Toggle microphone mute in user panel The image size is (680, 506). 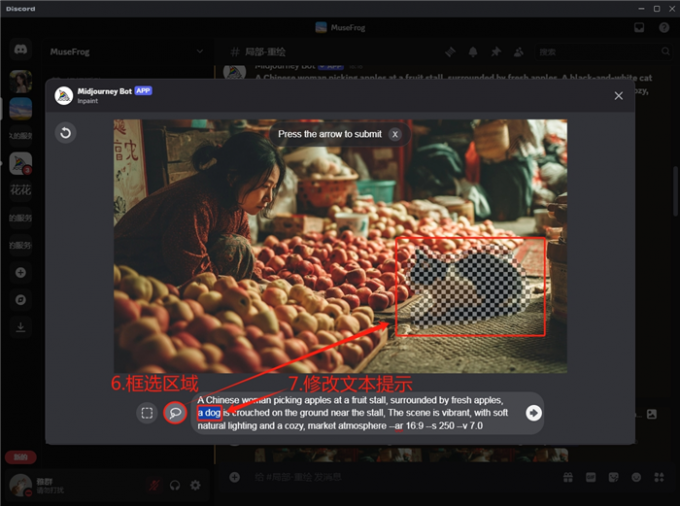click(x=154, y=485)
